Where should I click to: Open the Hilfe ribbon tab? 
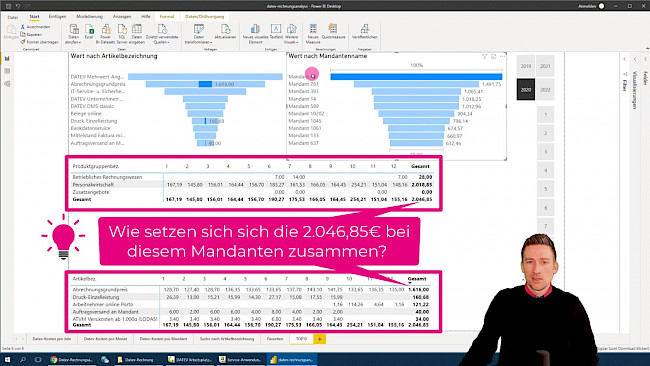[146, 17]
